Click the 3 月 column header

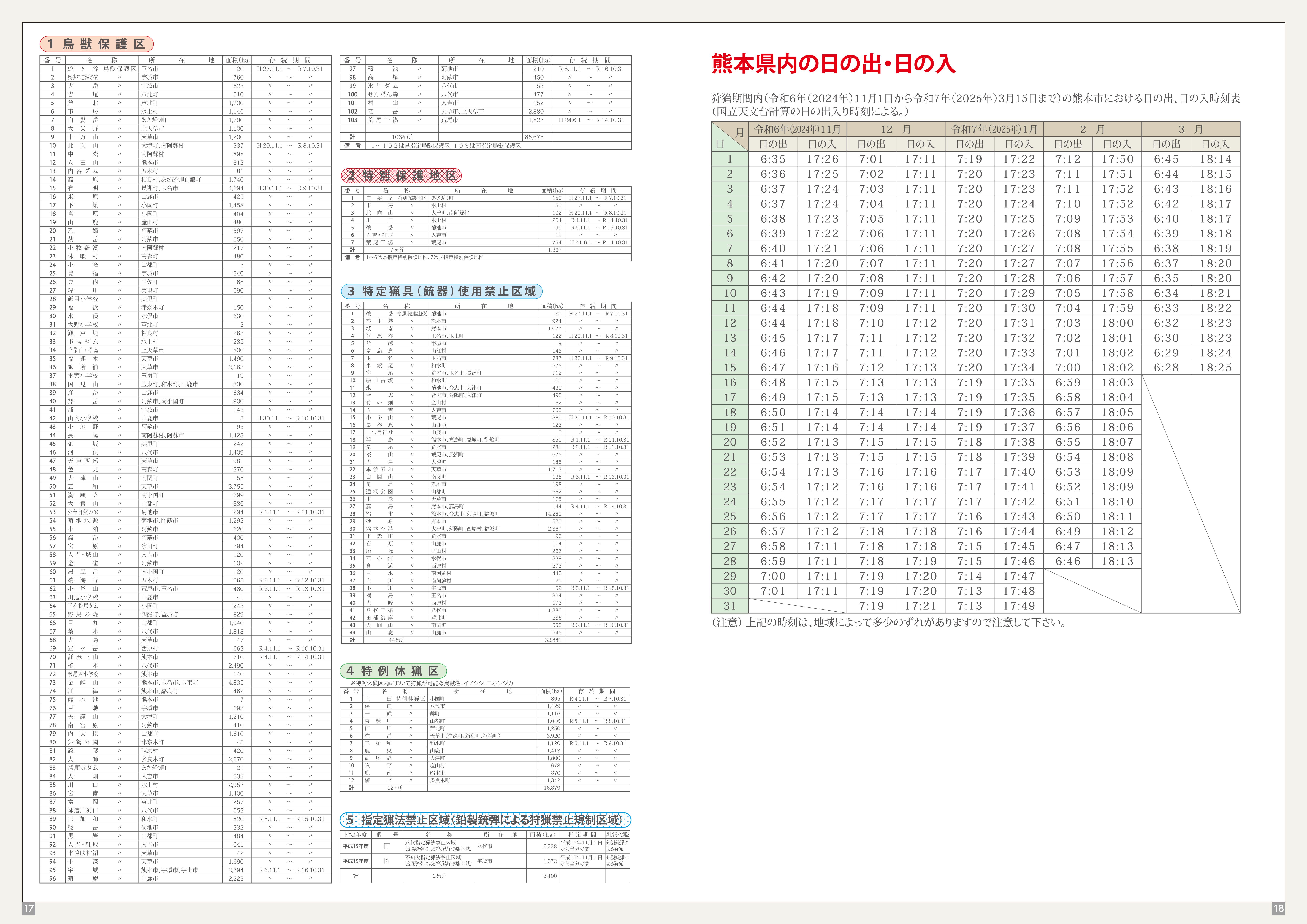coord(1191,129)
